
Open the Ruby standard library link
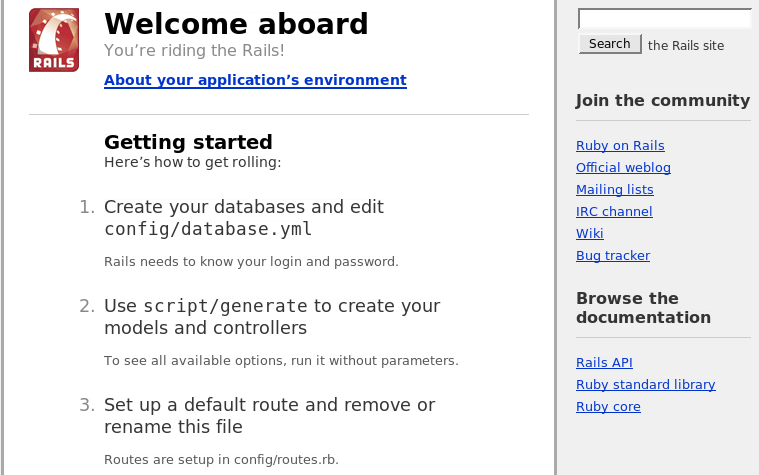(x=646, y=384)
